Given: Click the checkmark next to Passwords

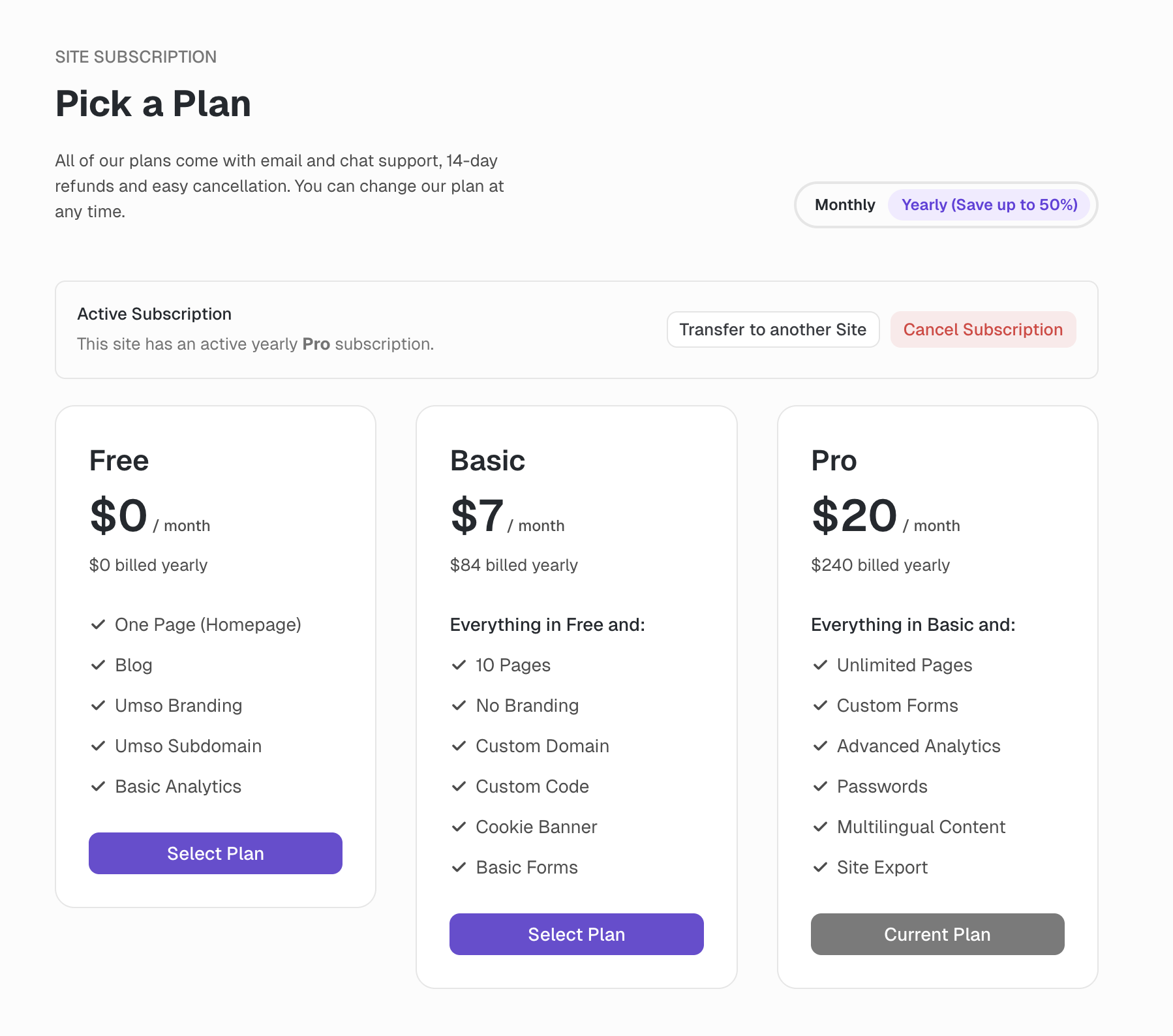Looking at the screenshot, I should coord(820,786).
